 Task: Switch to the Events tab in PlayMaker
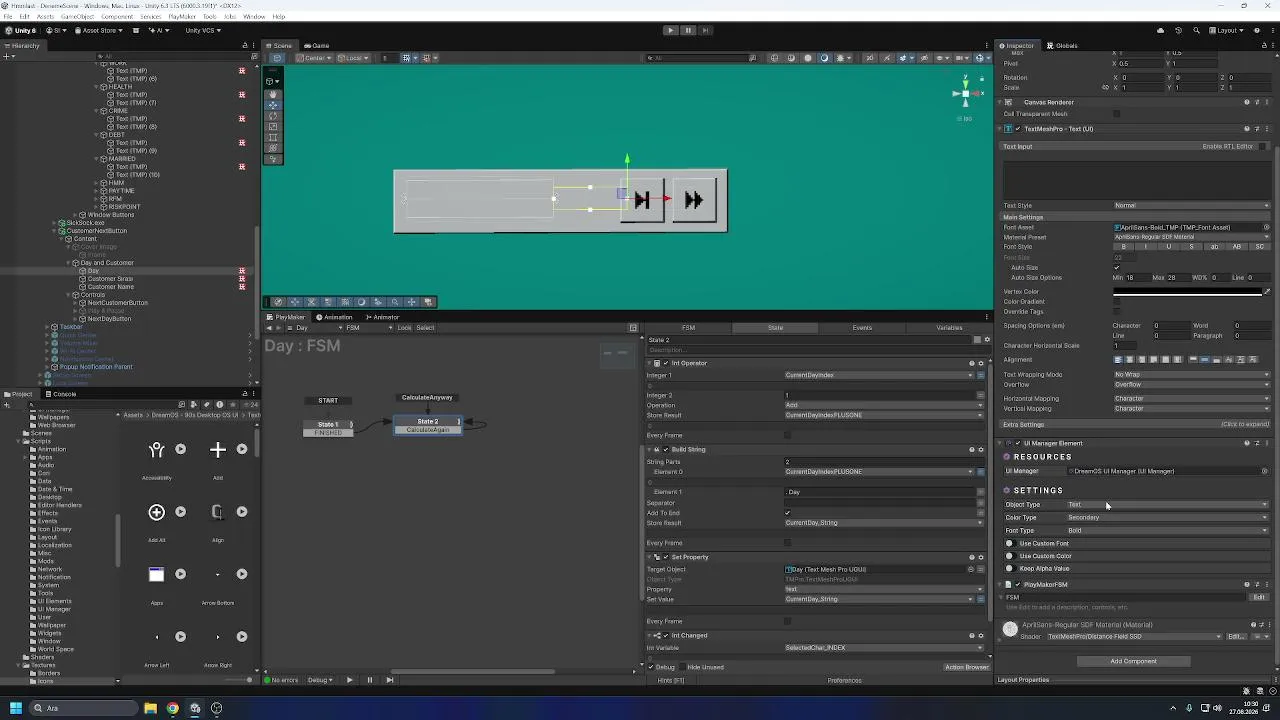click(862, 328)
